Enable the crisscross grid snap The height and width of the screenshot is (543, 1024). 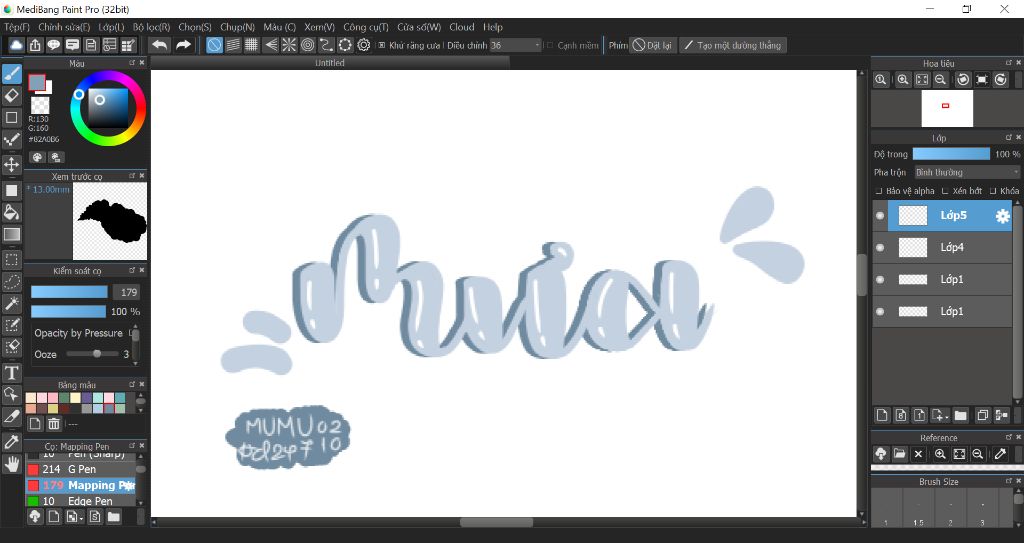click(251, 45)
